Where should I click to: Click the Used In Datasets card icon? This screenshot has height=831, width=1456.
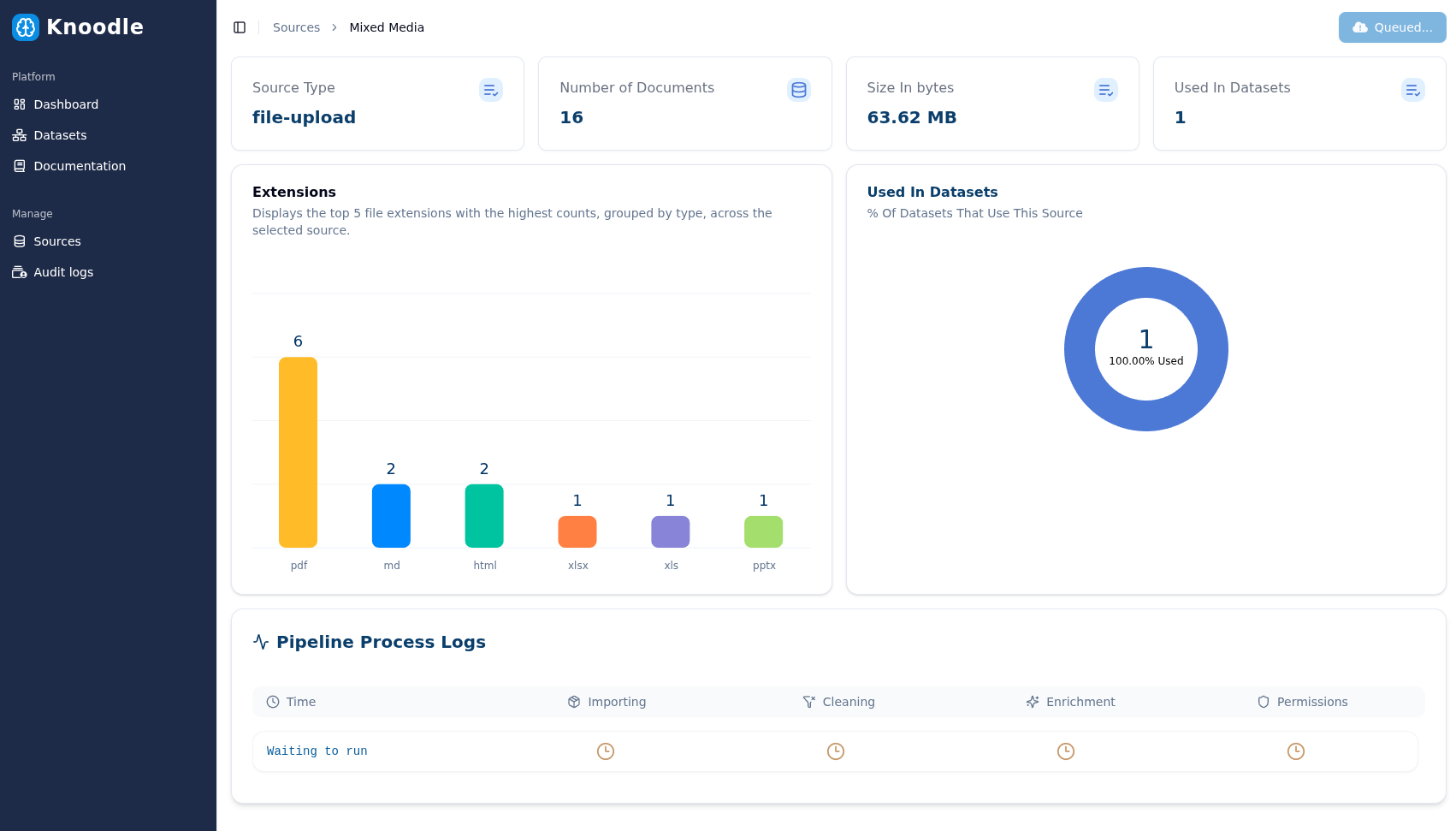point(1412,90)
